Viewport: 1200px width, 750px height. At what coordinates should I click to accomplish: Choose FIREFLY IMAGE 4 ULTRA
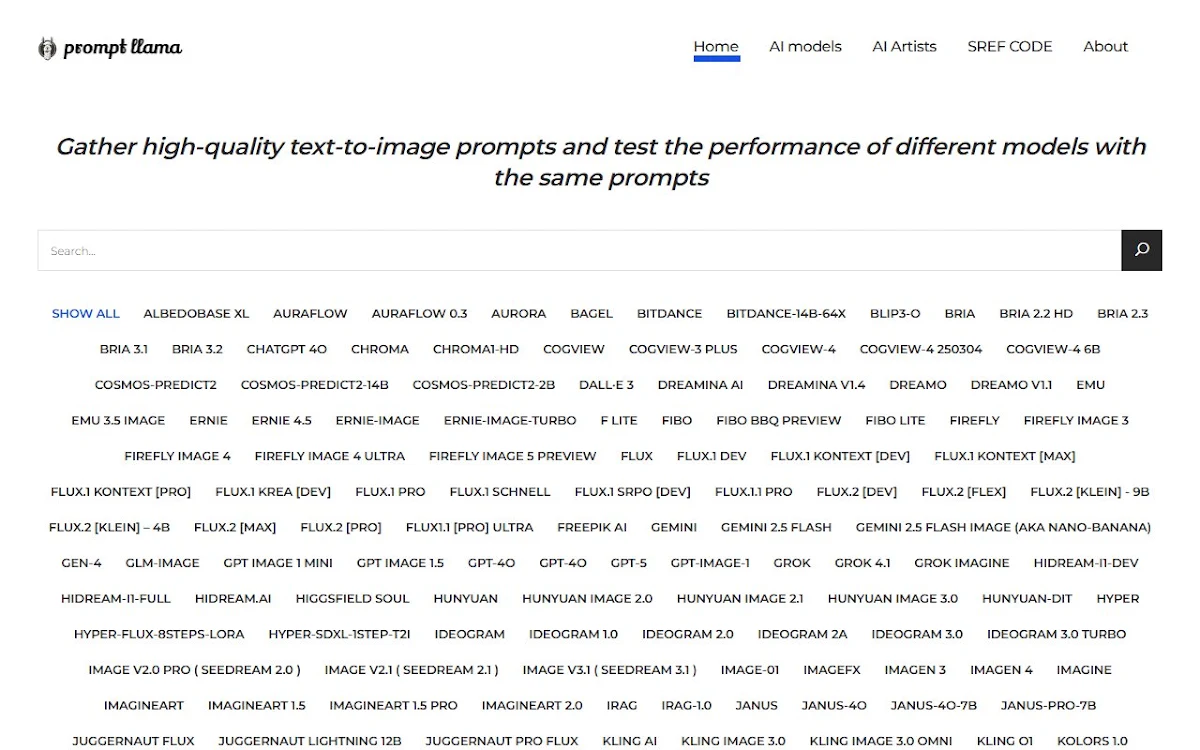330,456
